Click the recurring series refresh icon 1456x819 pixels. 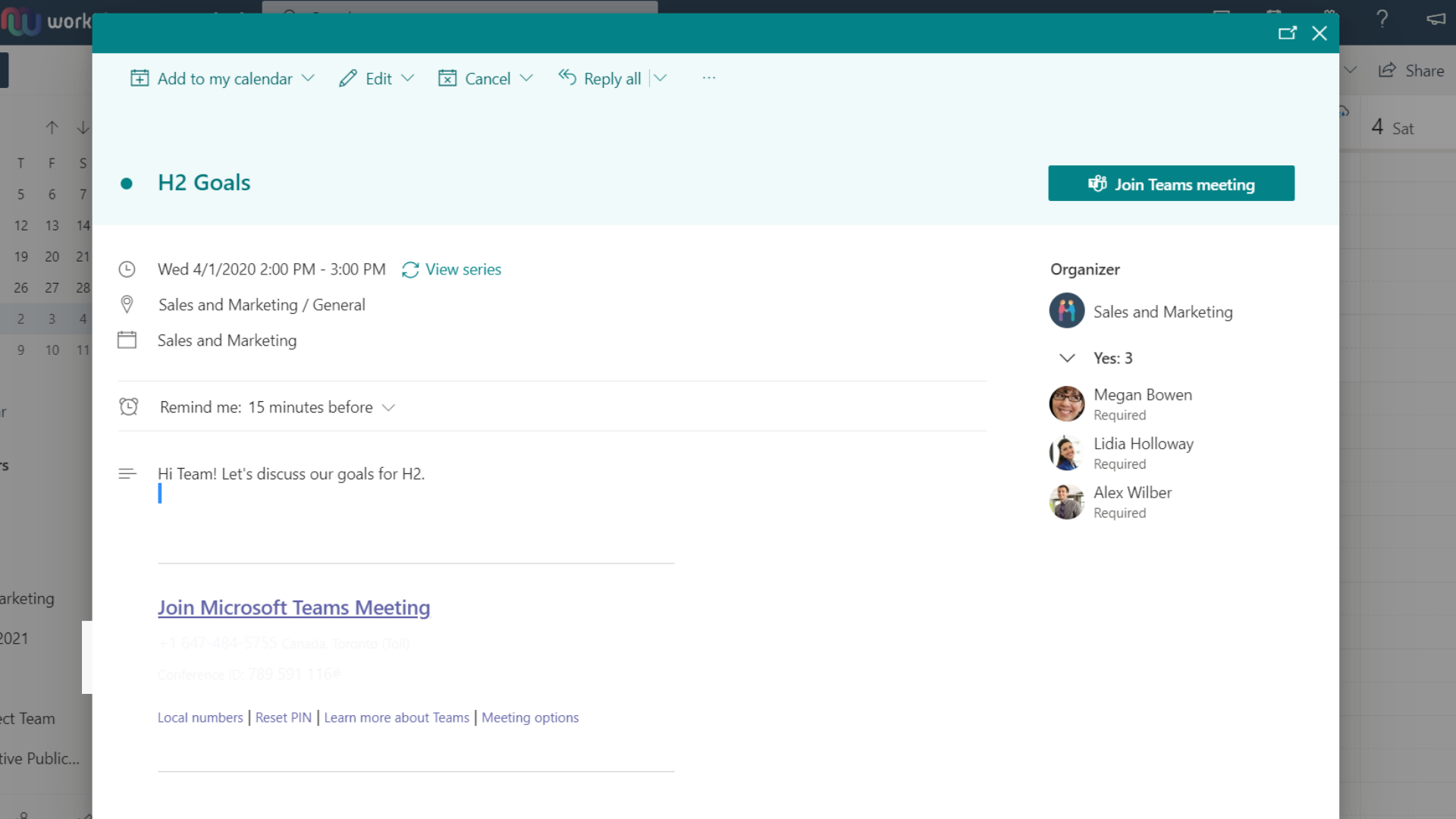tap(410, 270)
